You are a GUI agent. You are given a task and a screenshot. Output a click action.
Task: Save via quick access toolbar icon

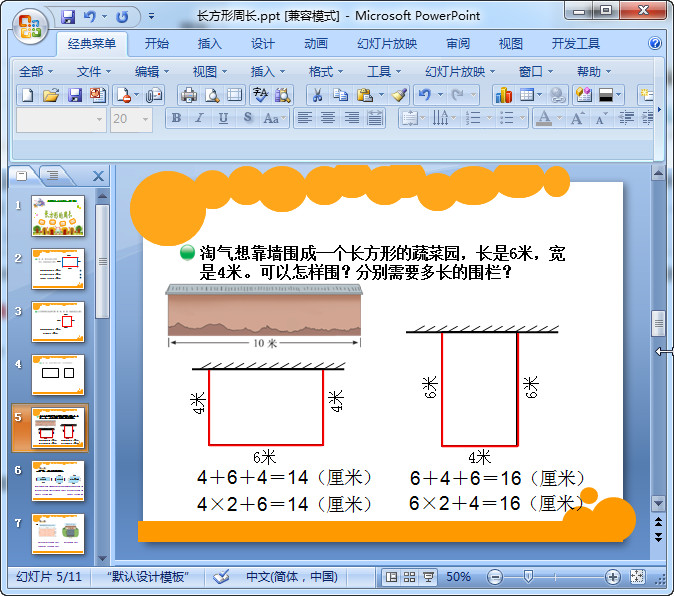click(68, 17)
